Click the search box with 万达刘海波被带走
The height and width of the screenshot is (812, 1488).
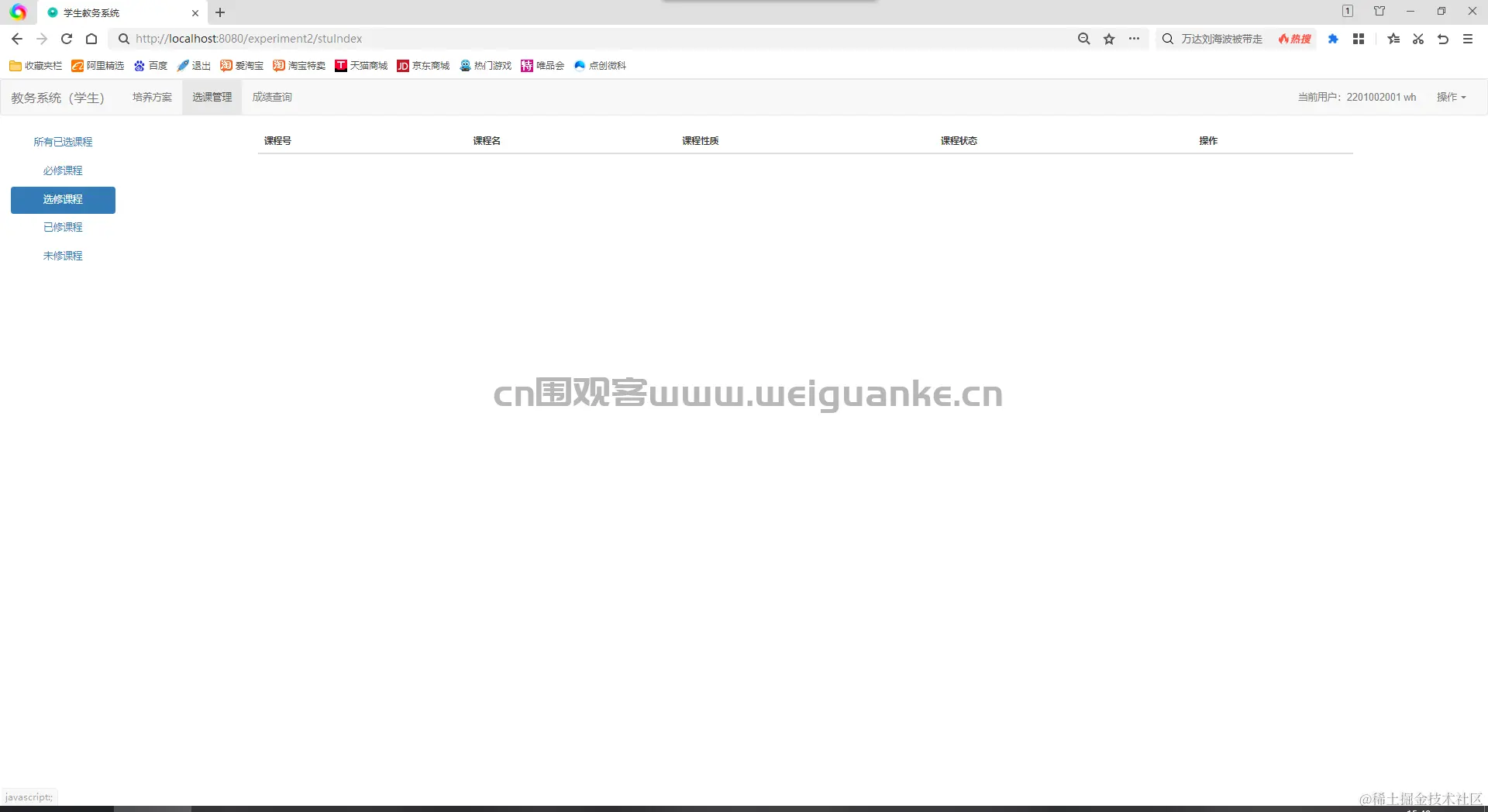1221,39
